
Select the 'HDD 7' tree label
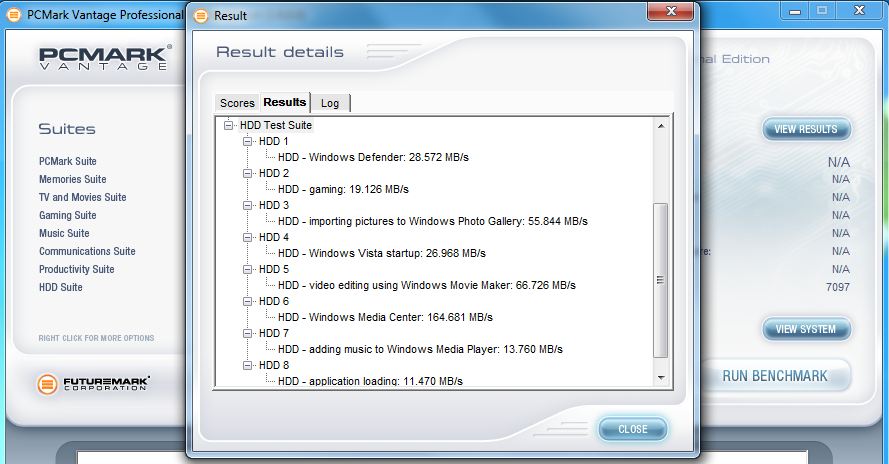(274, 334)
